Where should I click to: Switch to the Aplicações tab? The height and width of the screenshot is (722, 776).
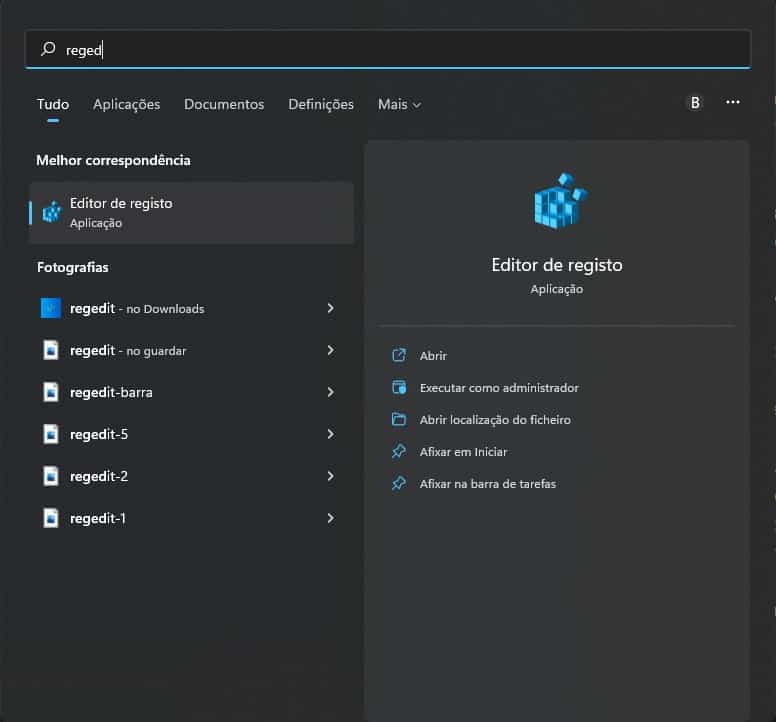tap(126, 104)
